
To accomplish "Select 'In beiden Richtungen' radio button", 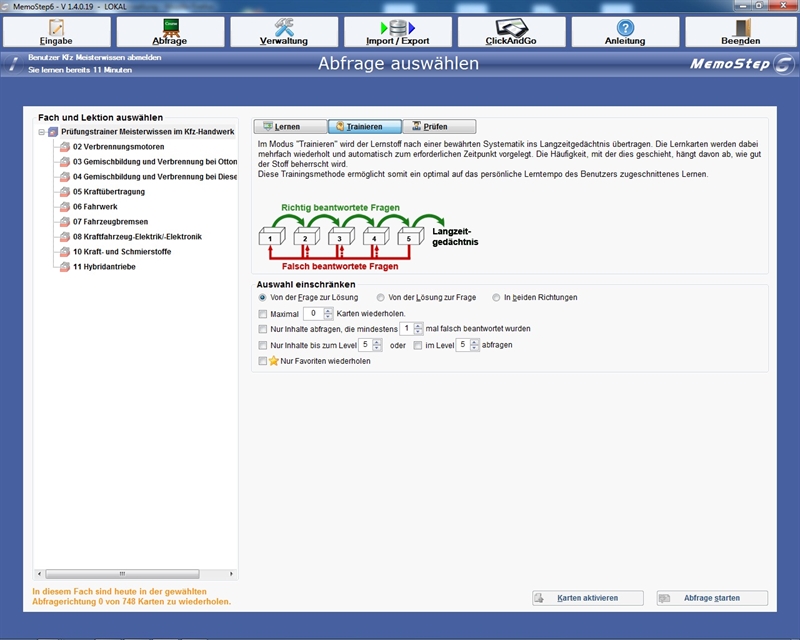I will tap(496, 298).
